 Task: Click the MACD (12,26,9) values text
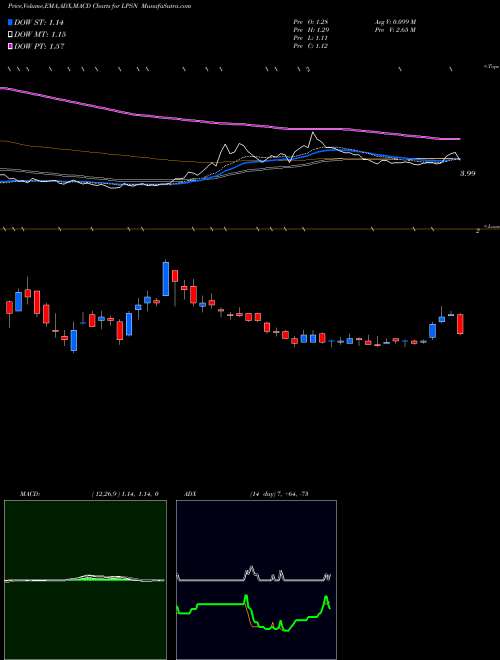[125, 494]
